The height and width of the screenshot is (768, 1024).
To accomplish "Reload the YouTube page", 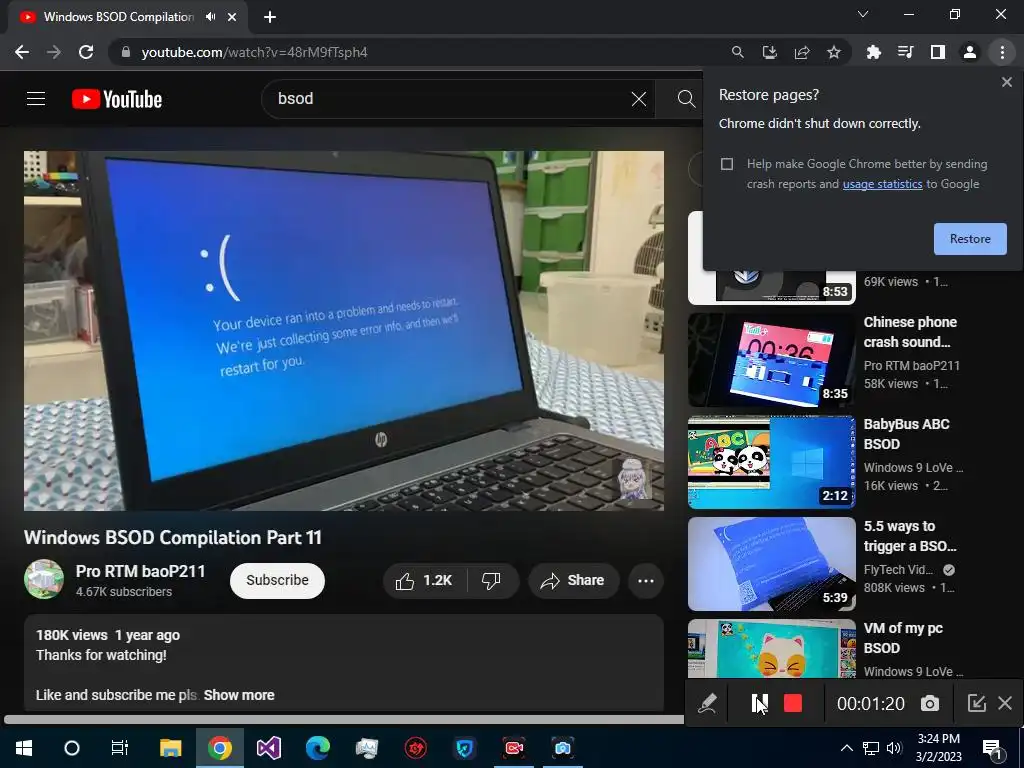I will (86, 52).
